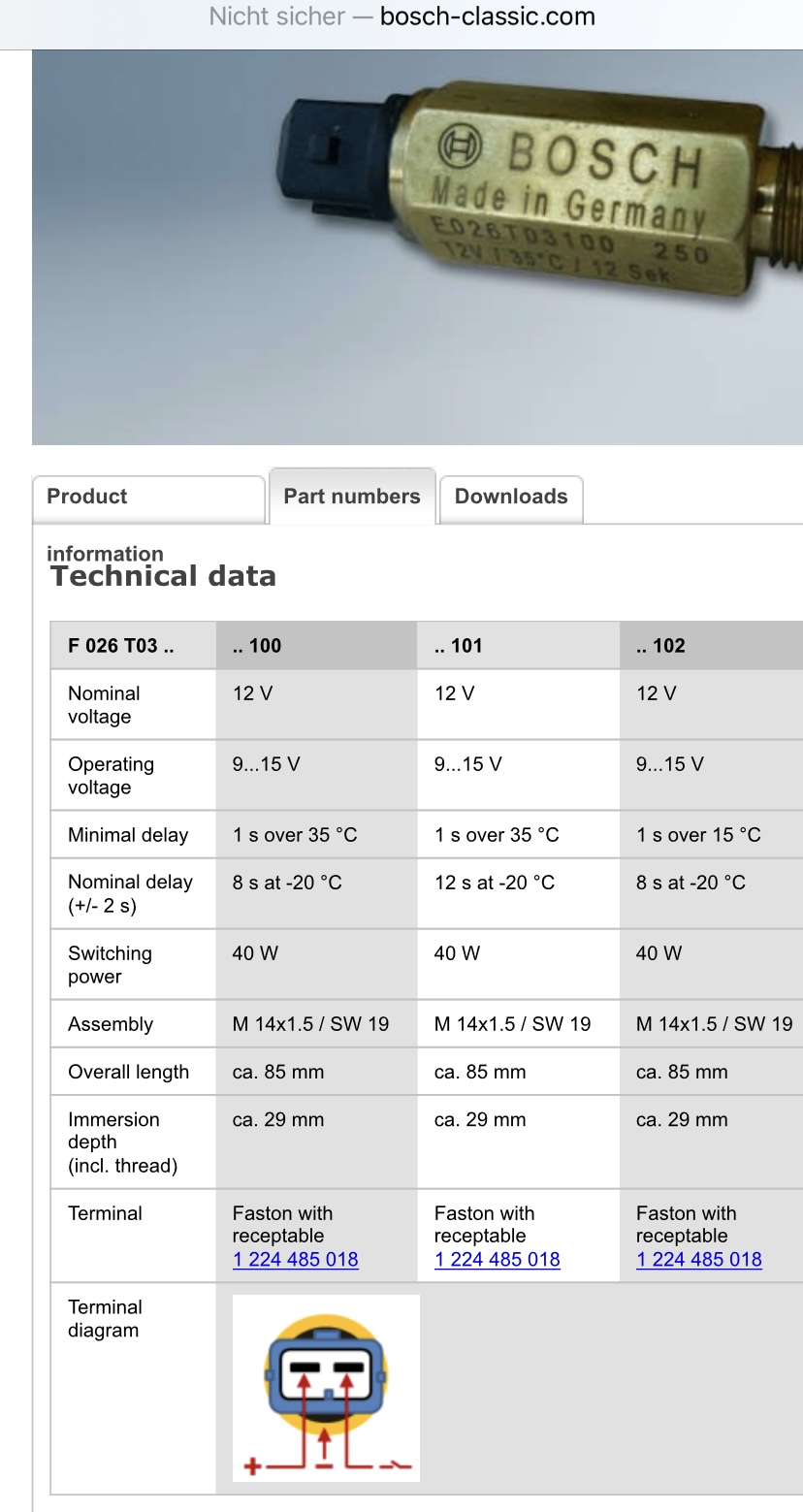Tap the bosch-classic.com address bar
The width and height of the screenshot is (803, 1512).
click(401, 16)
